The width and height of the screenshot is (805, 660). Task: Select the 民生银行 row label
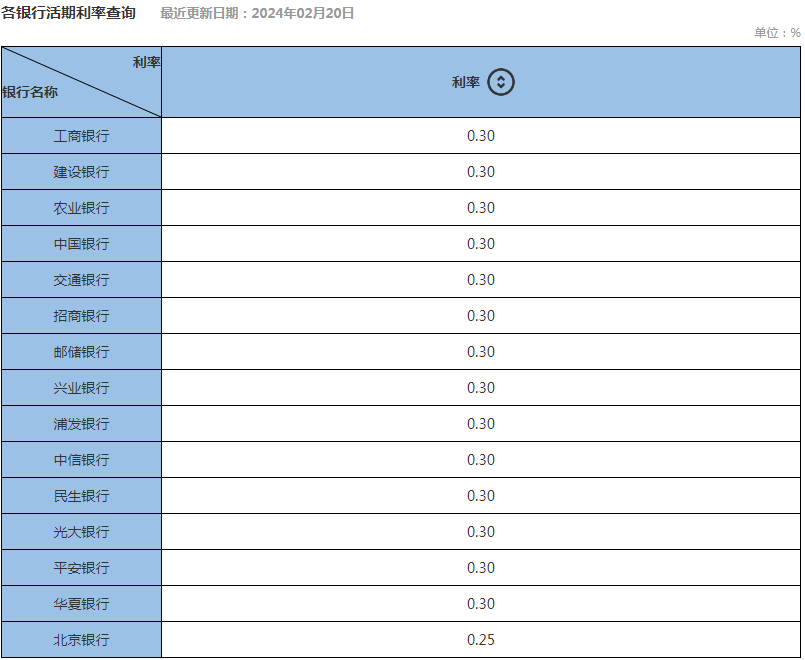tap(81, 496)
